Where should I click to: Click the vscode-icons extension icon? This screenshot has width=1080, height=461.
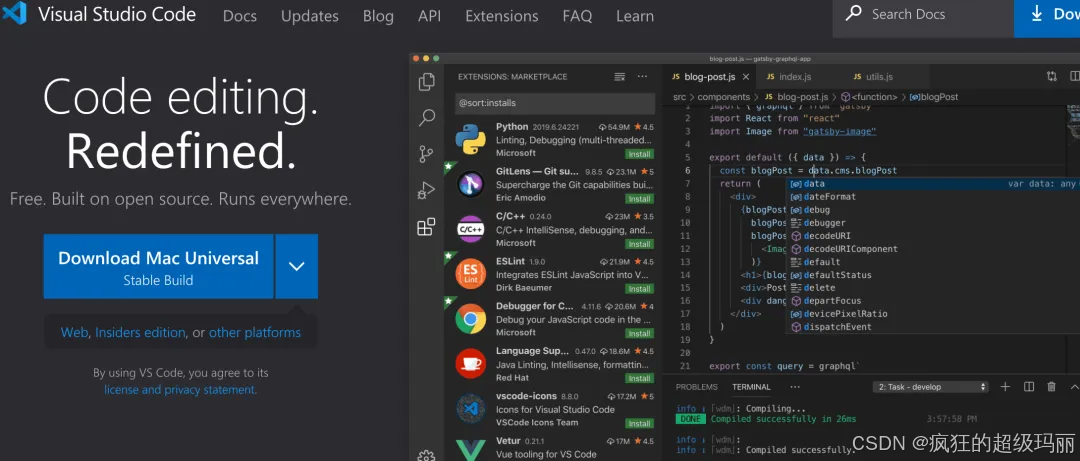tap(470, 409)
